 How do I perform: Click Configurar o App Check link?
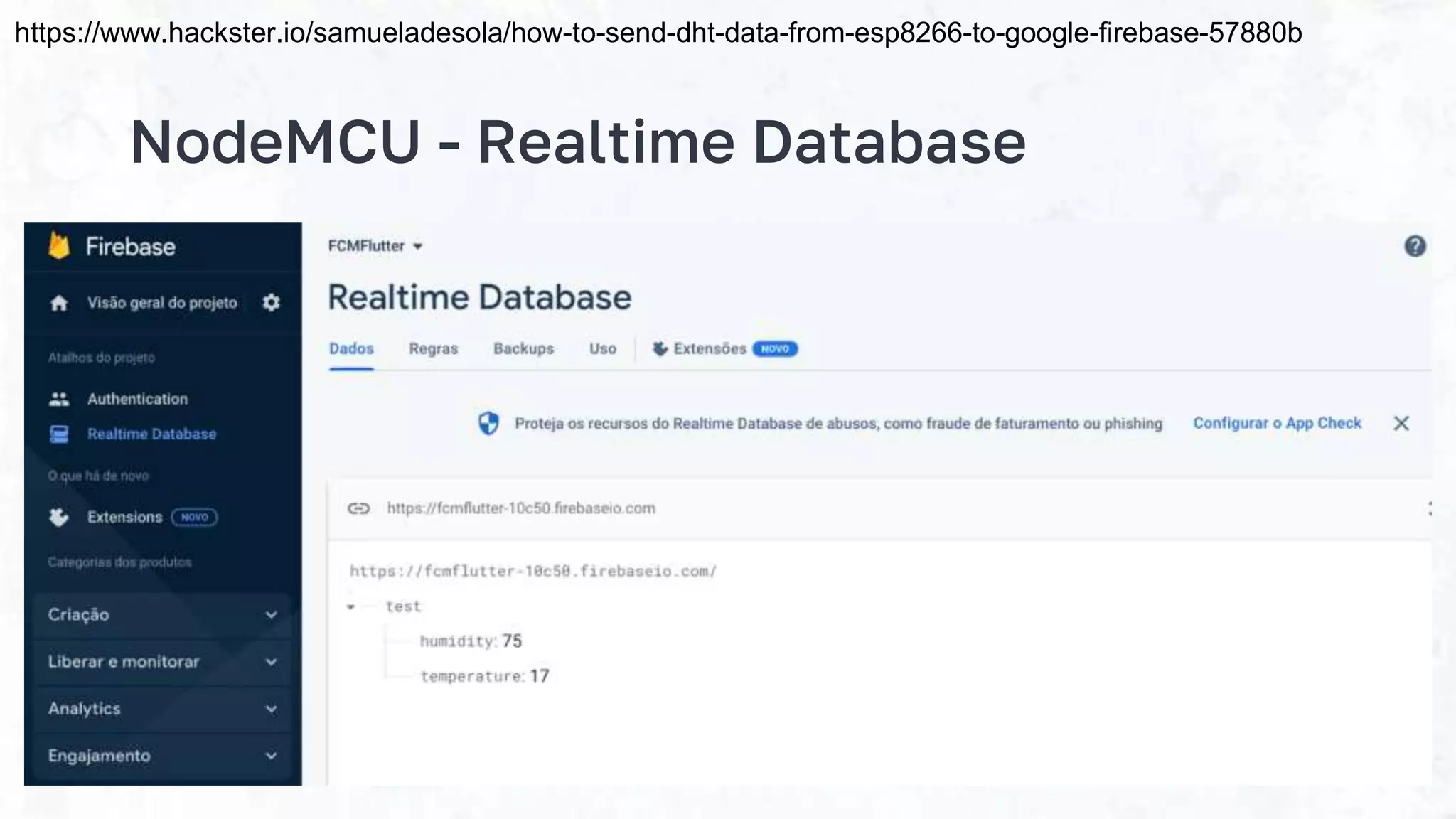1277,423
